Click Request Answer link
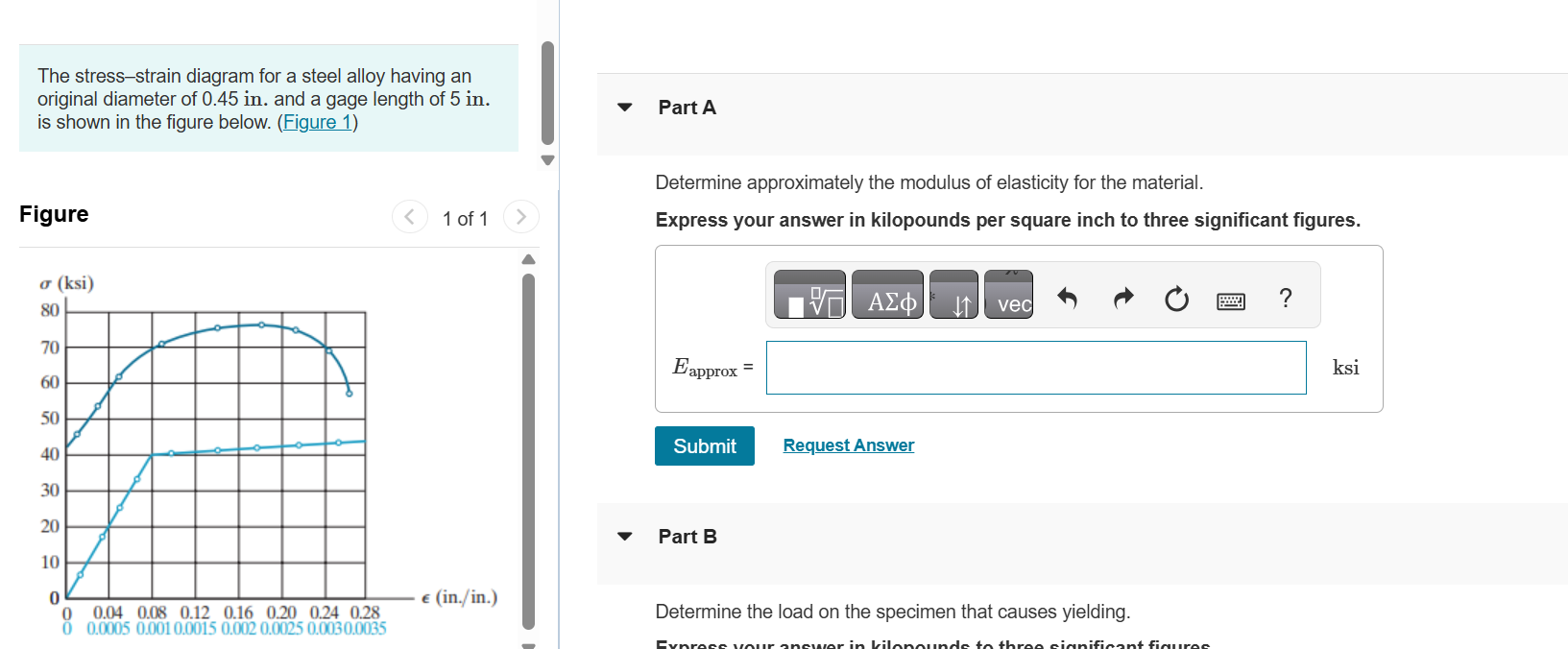1568x649 pixels. coord(849,445)
